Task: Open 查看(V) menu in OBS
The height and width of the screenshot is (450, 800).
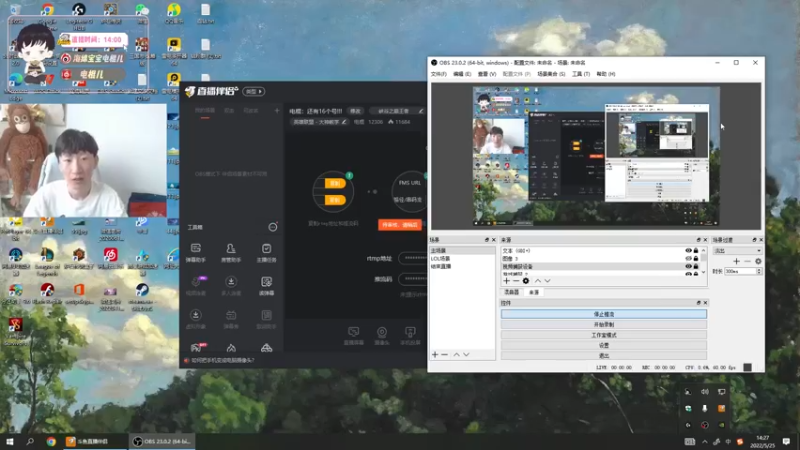Action: pyautogui.click(x=487, y=74)
